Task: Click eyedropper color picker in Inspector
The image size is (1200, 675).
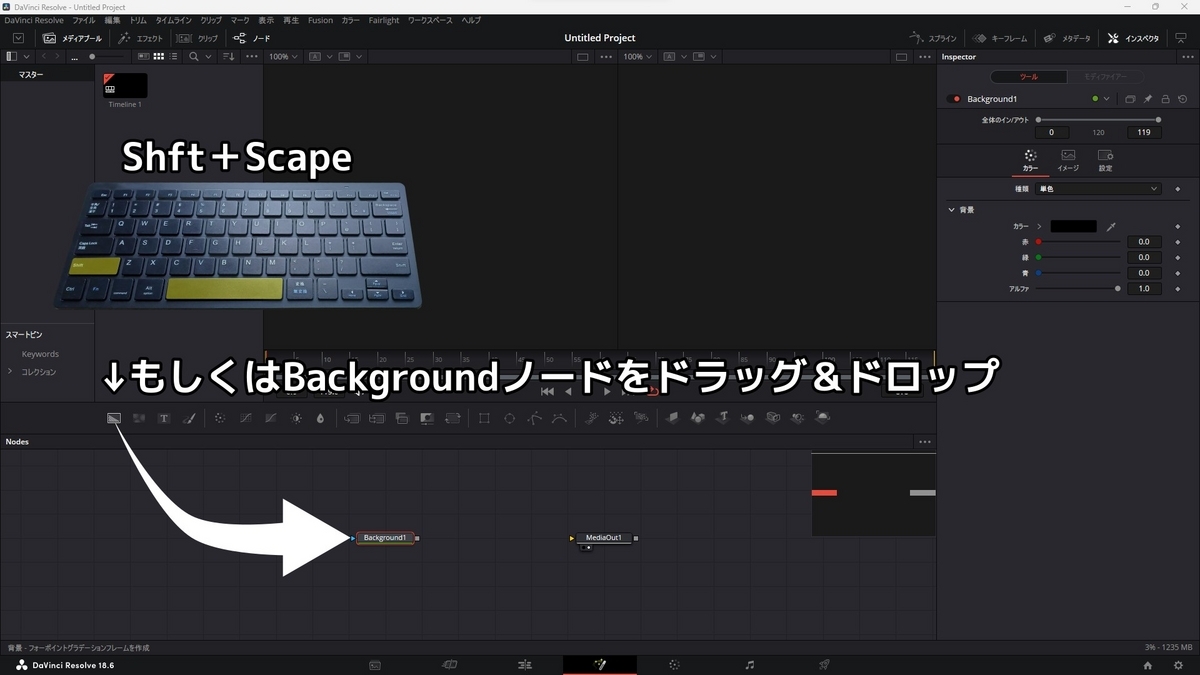Action: (x=1111, y=227)
